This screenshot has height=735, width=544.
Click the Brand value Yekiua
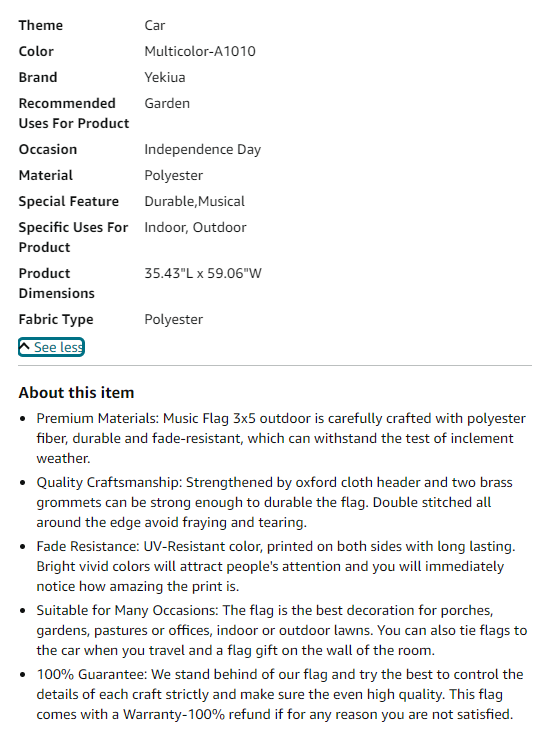165,77
